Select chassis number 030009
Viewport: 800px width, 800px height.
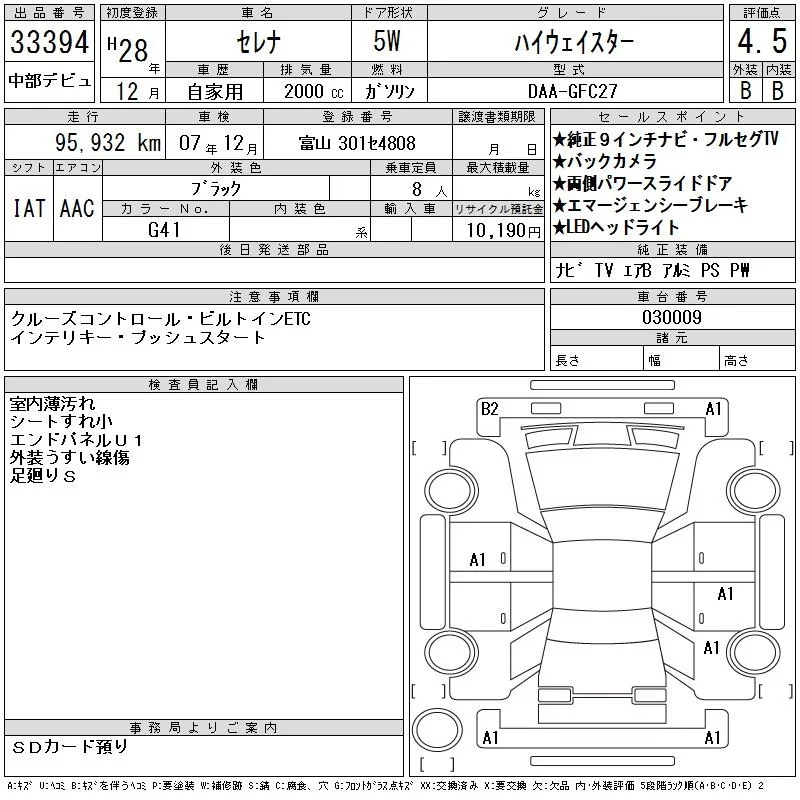tap(672, 317)
